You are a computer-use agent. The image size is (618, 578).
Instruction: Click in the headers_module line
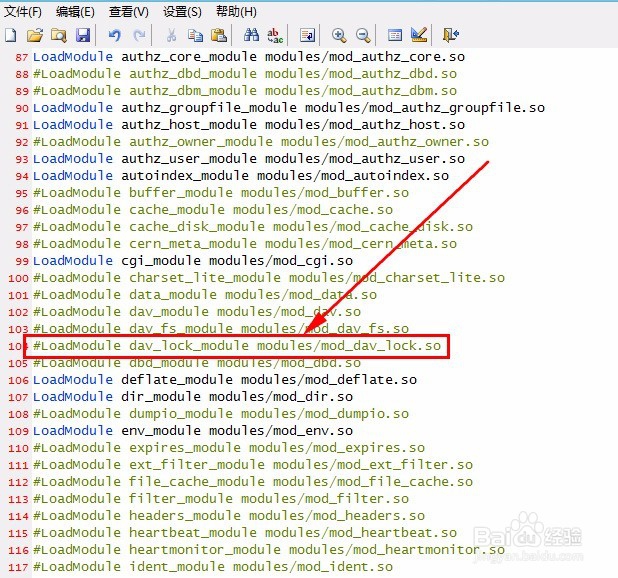[229, 516]
